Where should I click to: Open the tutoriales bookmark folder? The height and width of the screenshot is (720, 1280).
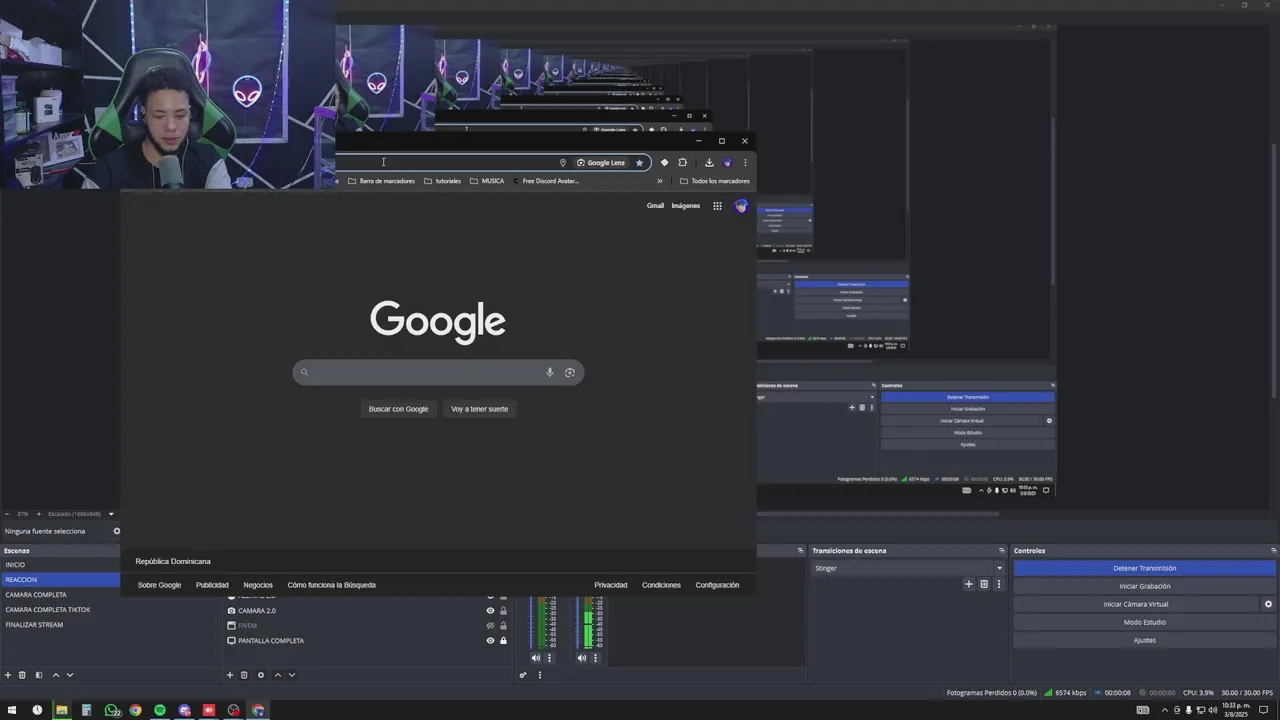pos(443,181)
